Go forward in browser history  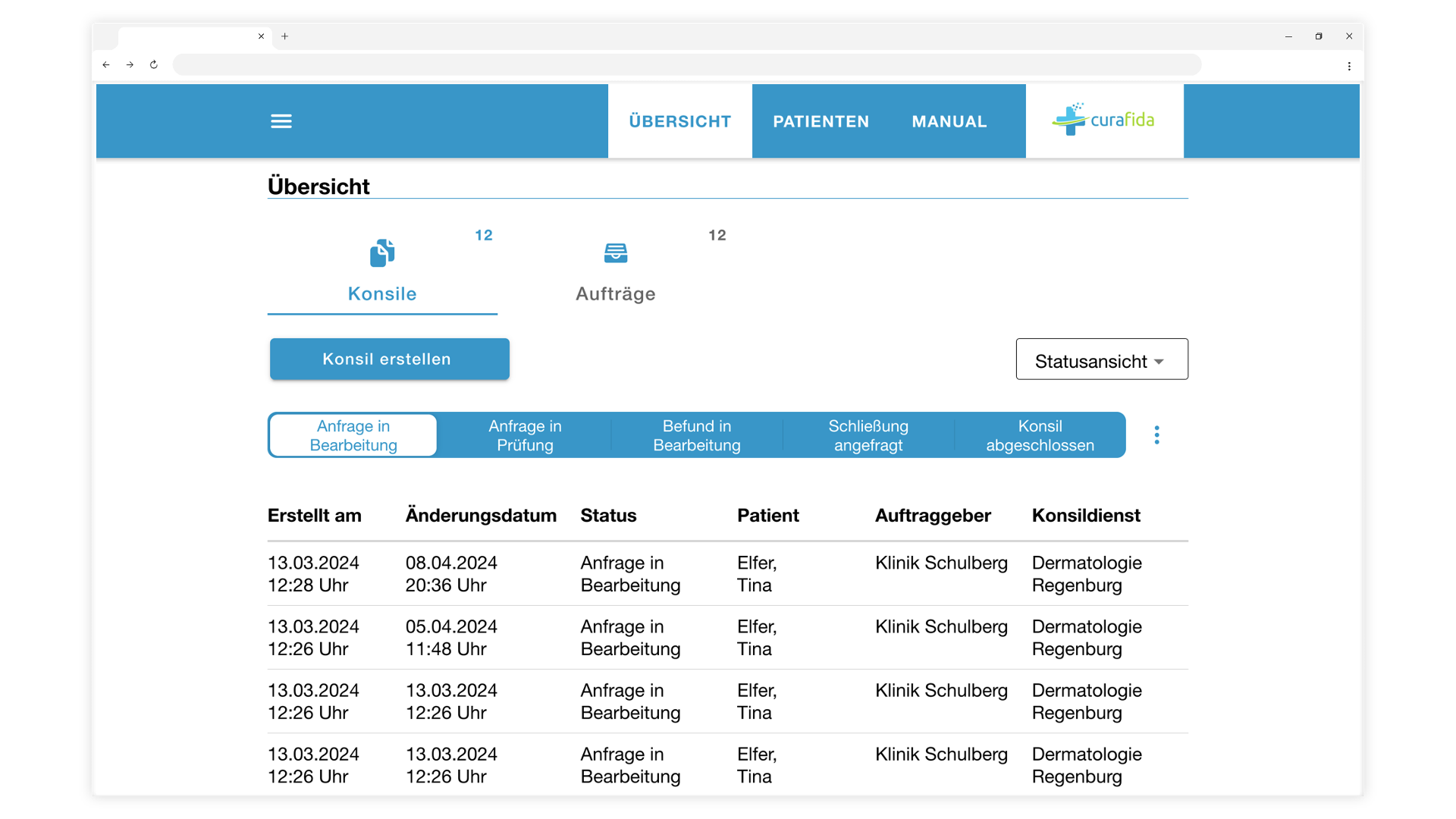coord(130,65)
